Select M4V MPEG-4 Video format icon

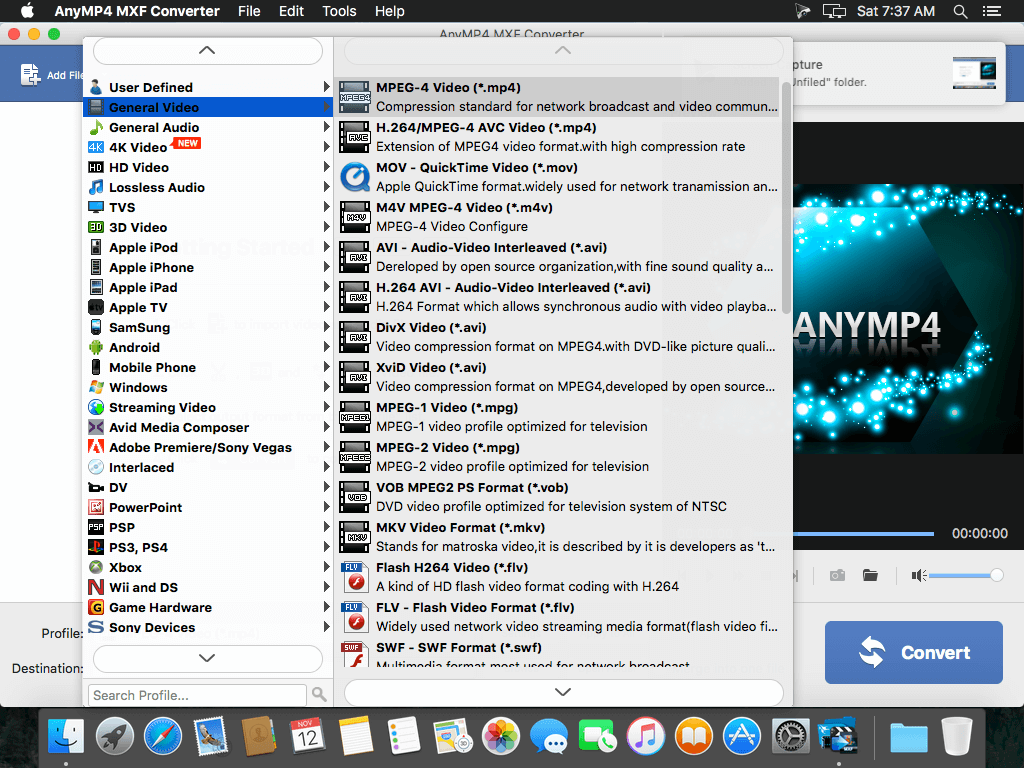[x=355, y=217]
